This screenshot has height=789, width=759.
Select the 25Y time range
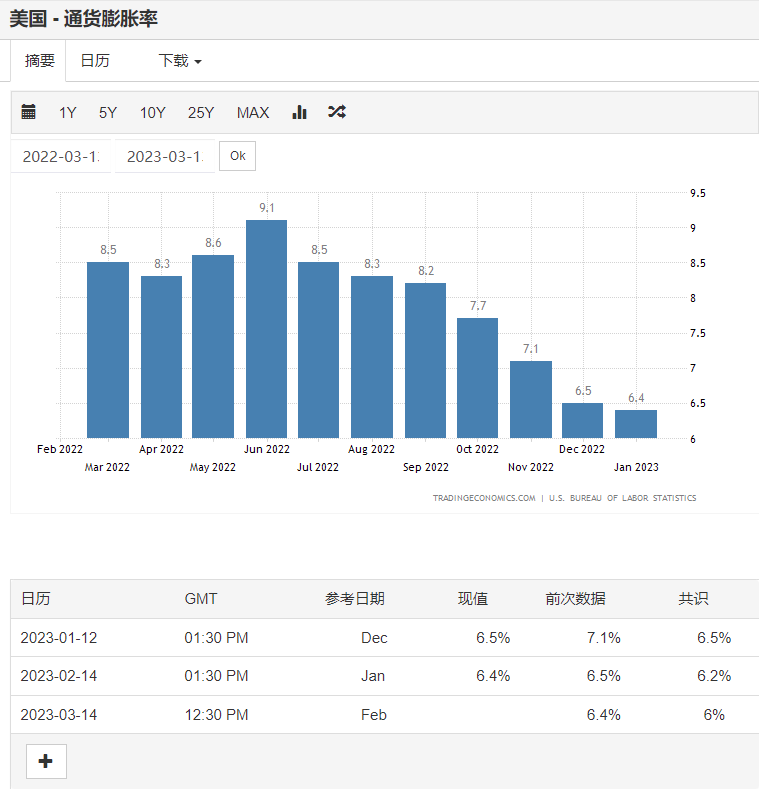click(201, 112)
